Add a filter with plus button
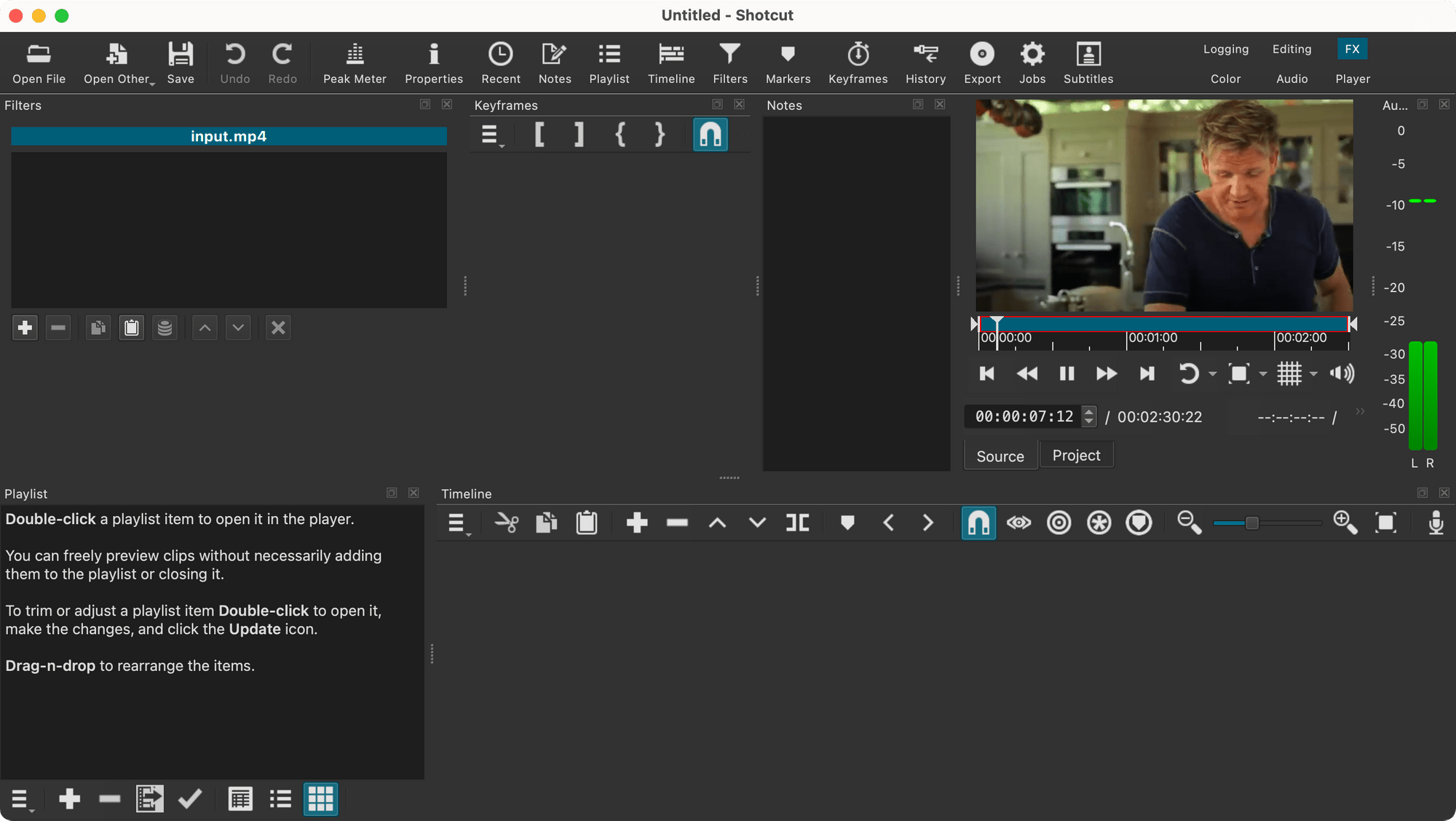The width and height of the screenshot is (1456, 821). (25, 328)
